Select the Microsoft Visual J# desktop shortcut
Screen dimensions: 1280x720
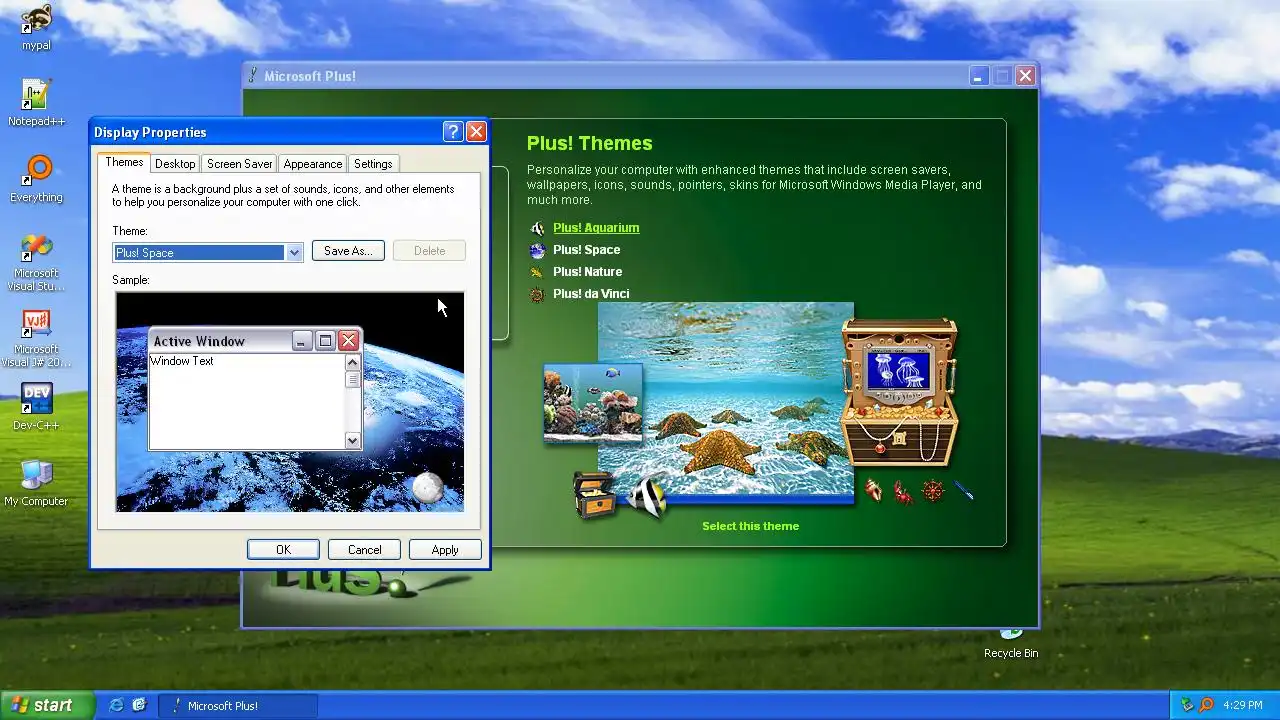coord(36,338)
